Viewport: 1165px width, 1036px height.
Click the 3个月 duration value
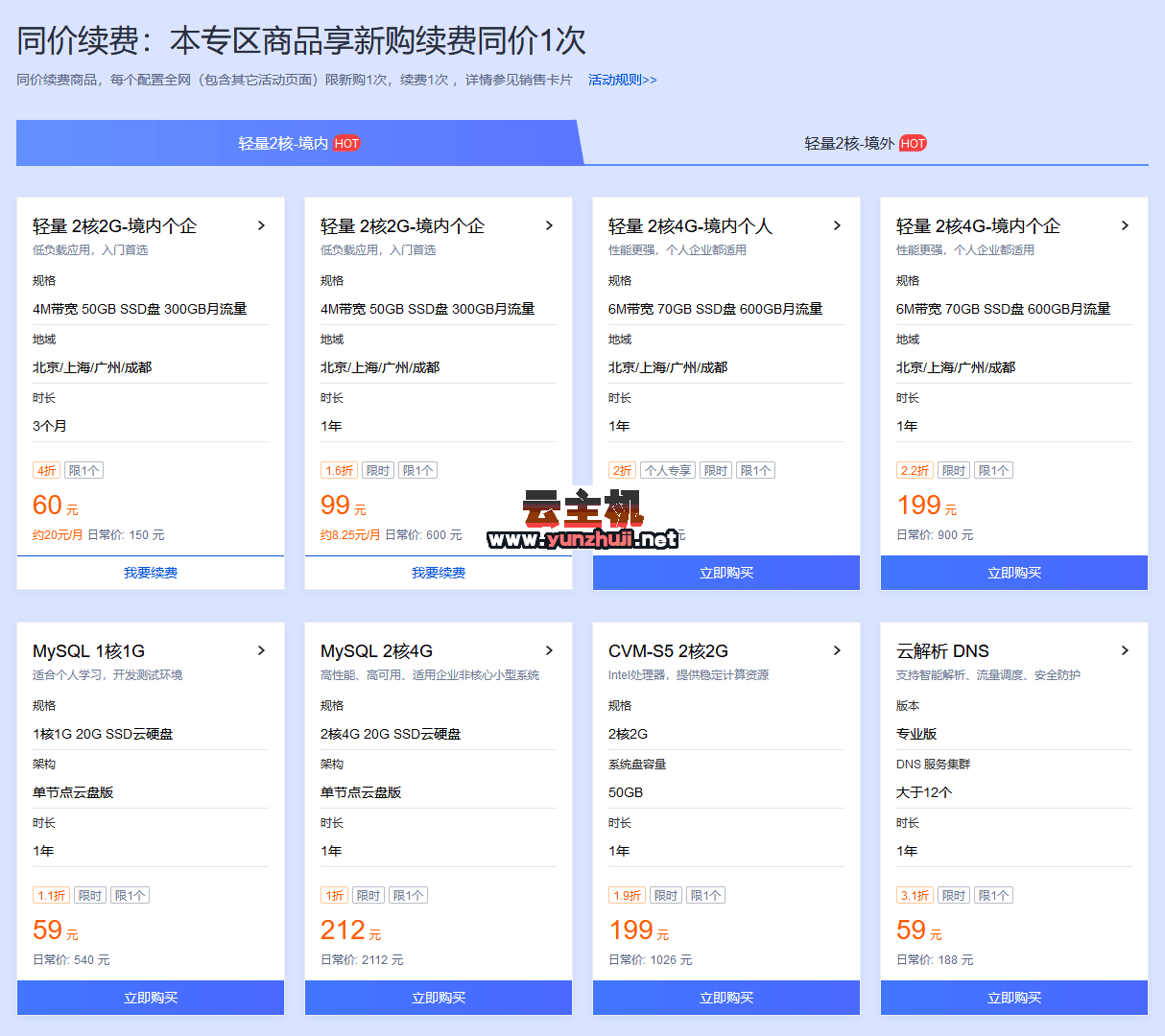click(x=50, y=426)
